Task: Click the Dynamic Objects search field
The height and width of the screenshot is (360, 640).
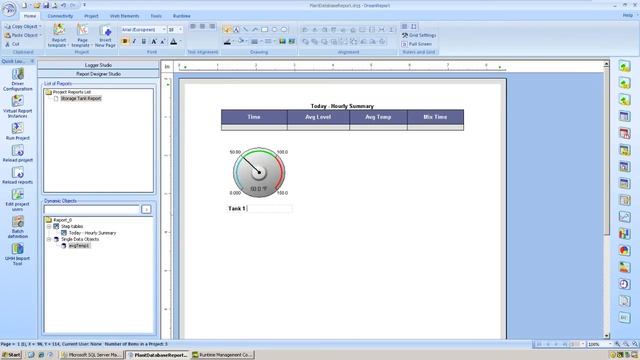Action: [92, 209]
